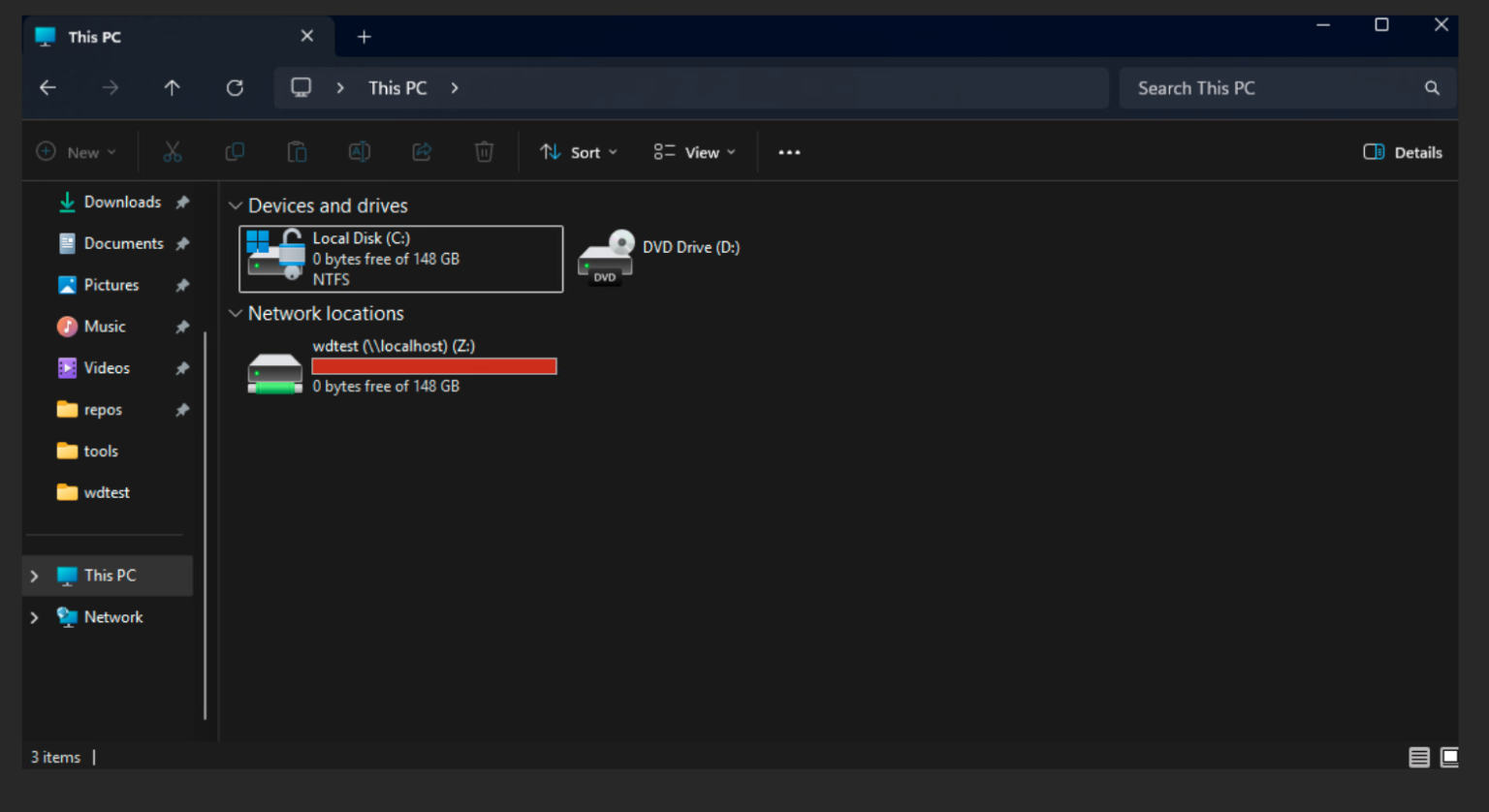Expand This PC in navigation pane
The image size is (1489, 812).
point(35,577)
